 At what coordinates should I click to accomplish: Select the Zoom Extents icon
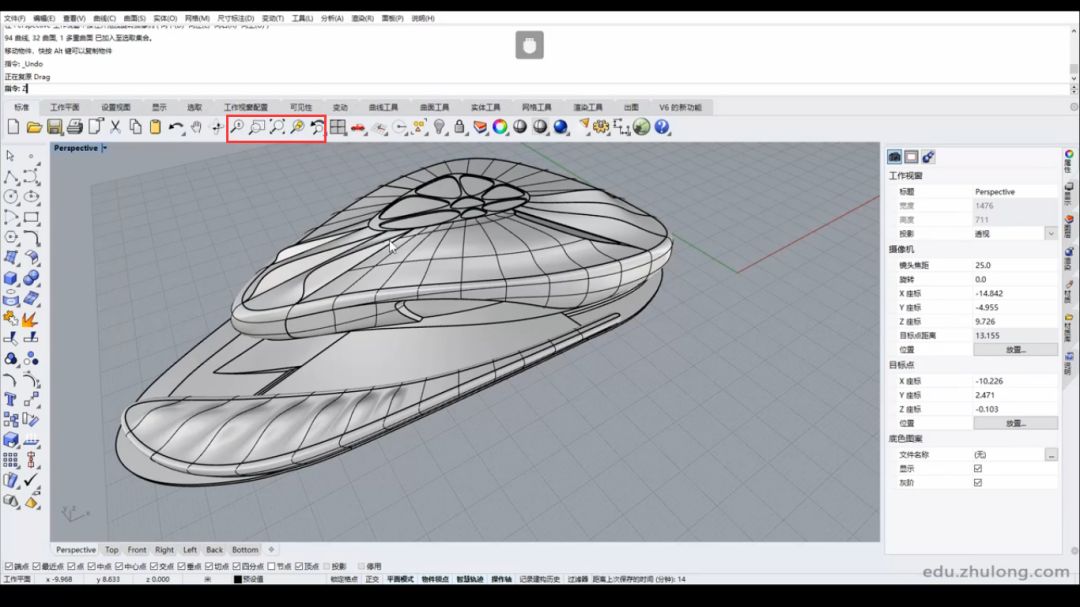point(277,127)
